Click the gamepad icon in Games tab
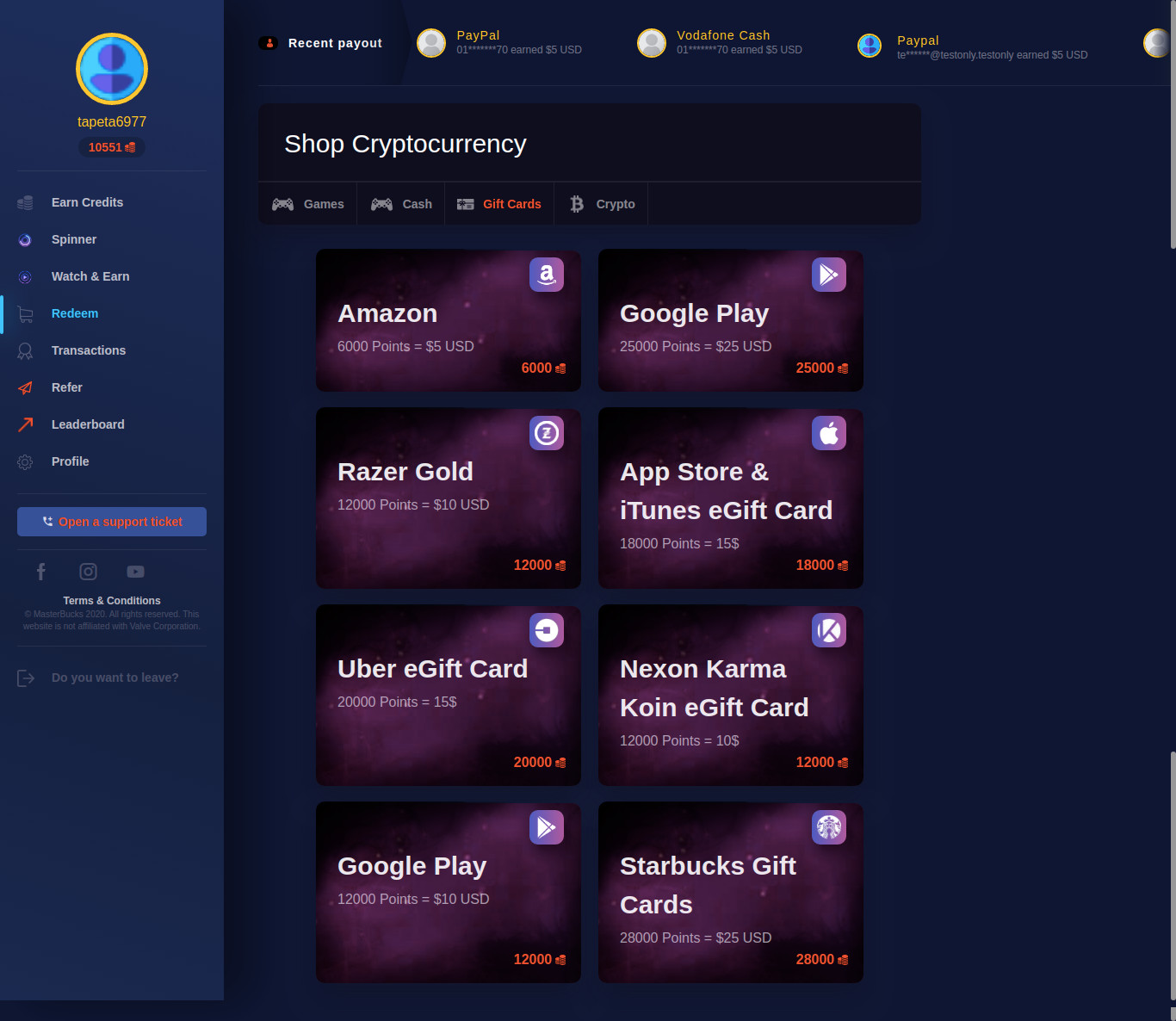The height and width of the screenshot is (1021, 1176). coord(282,204)
